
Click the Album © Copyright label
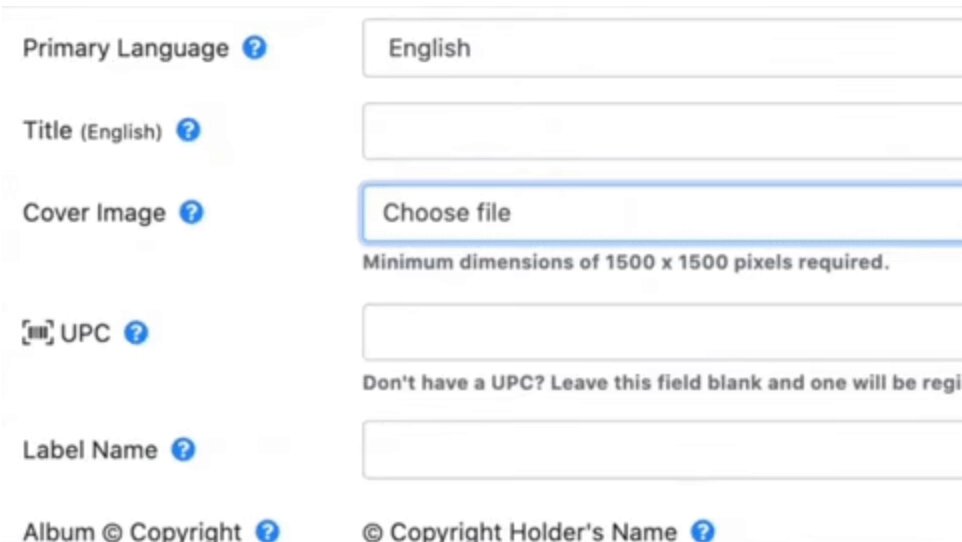132,532
